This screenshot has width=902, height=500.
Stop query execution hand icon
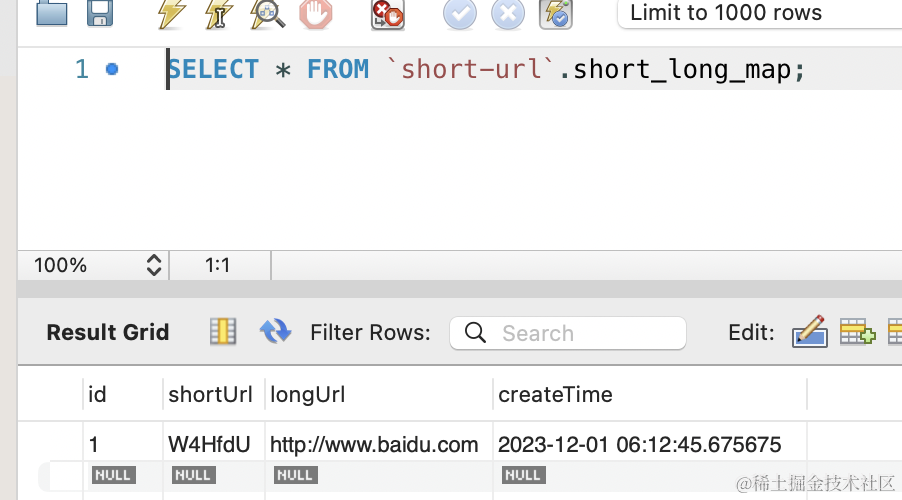(316, 14)
